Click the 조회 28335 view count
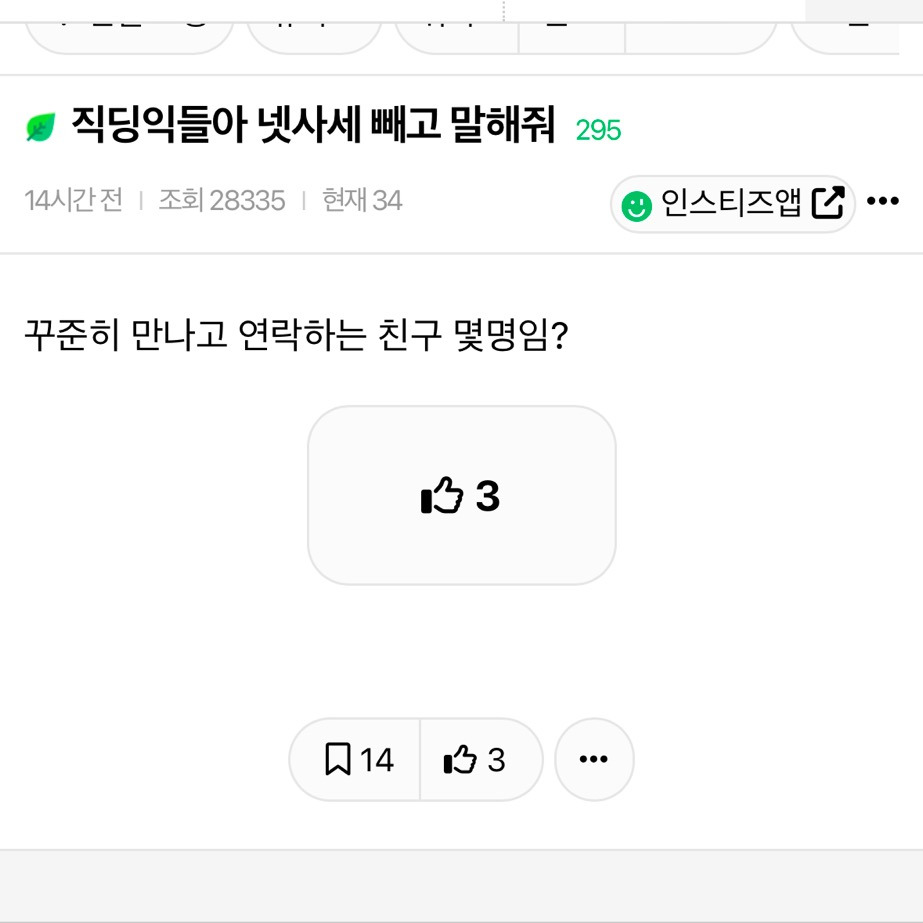The height and width of the screenshot is (923, 923). 221,201
